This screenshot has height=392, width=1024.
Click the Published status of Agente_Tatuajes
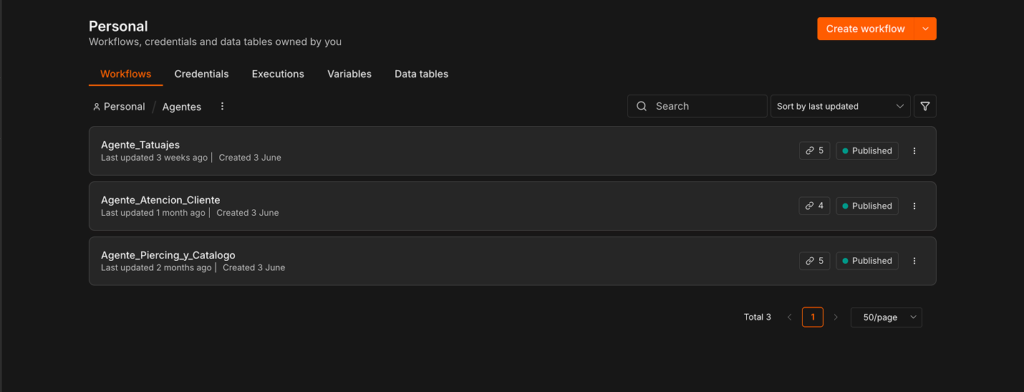pyautogui.click(x=867, y=150)
